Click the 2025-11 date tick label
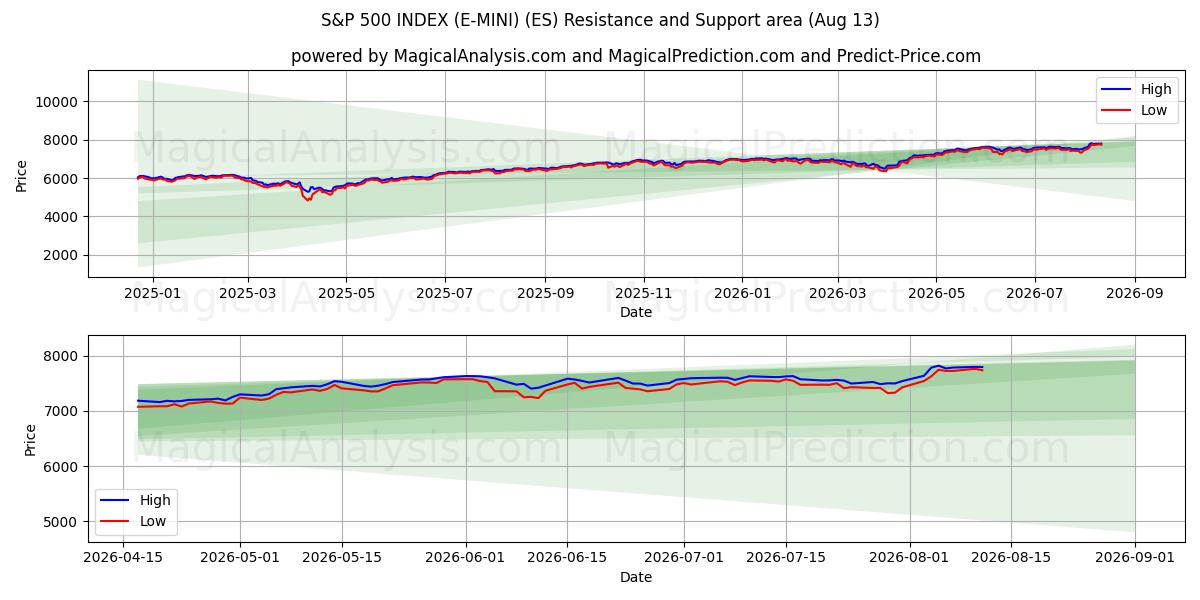 pyautogui.click(x=643, y=293)
